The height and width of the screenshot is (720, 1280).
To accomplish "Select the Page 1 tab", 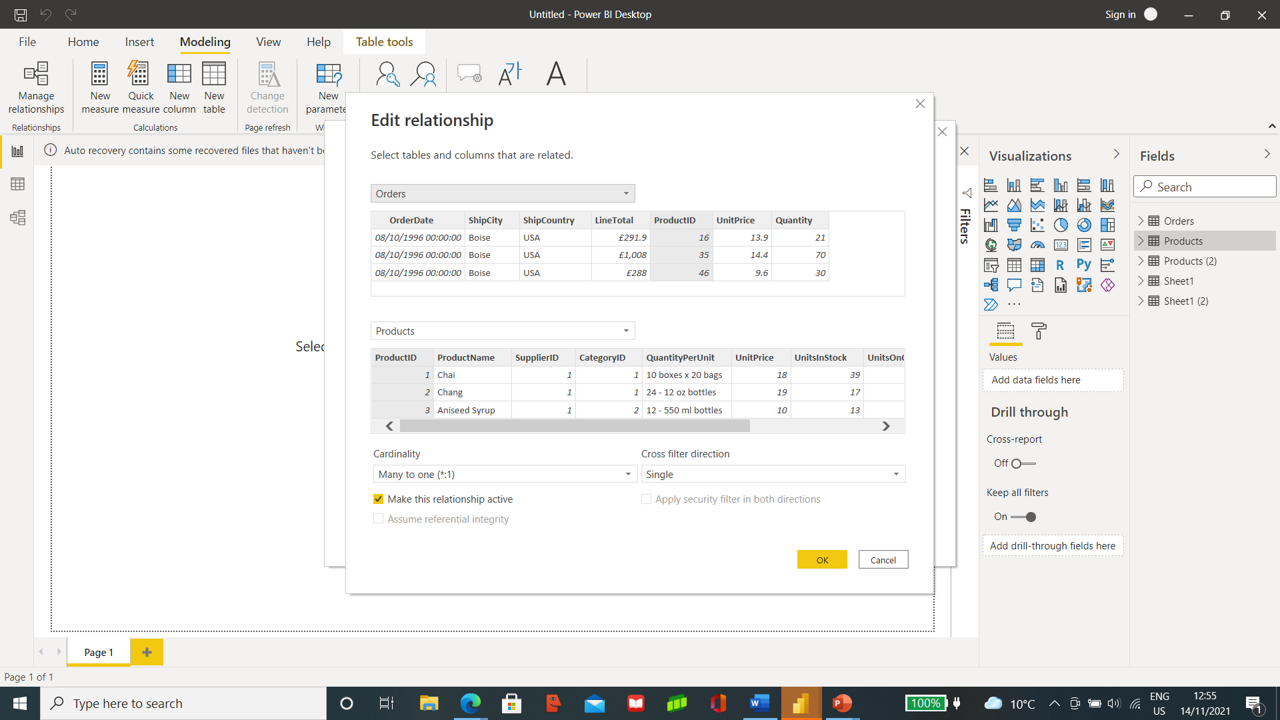I will (x=98, y=652).
